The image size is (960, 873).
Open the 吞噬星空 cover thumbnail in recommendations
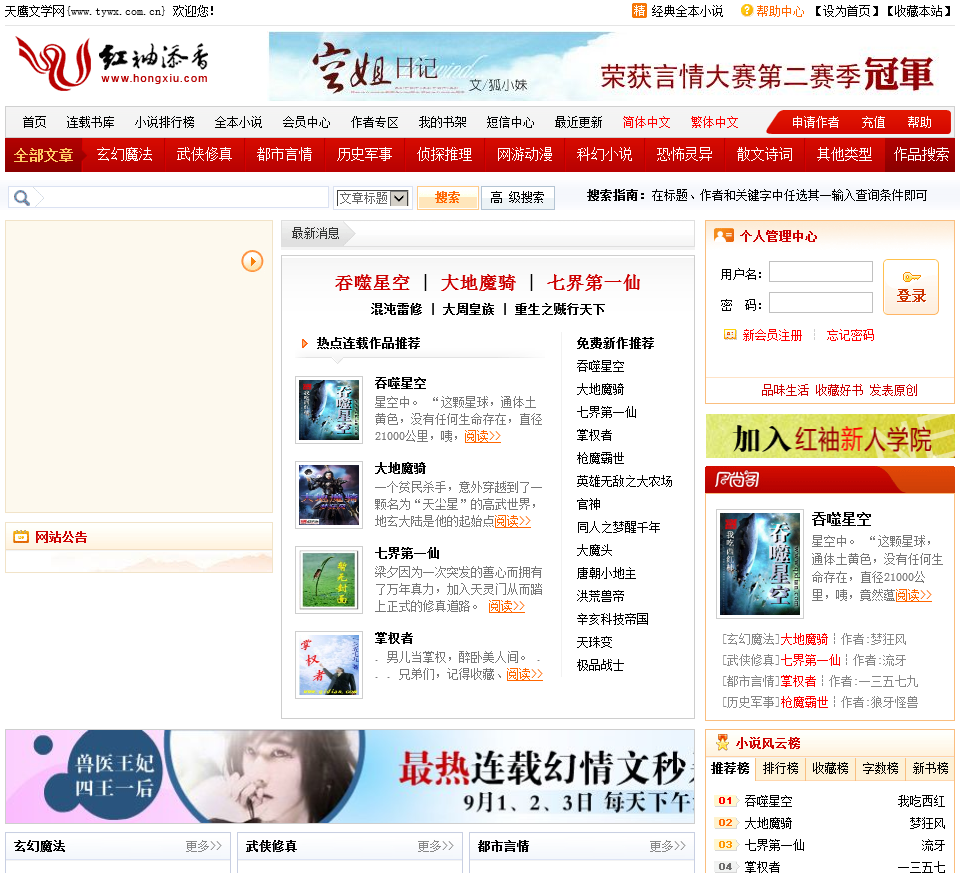(x=329, y=410)
